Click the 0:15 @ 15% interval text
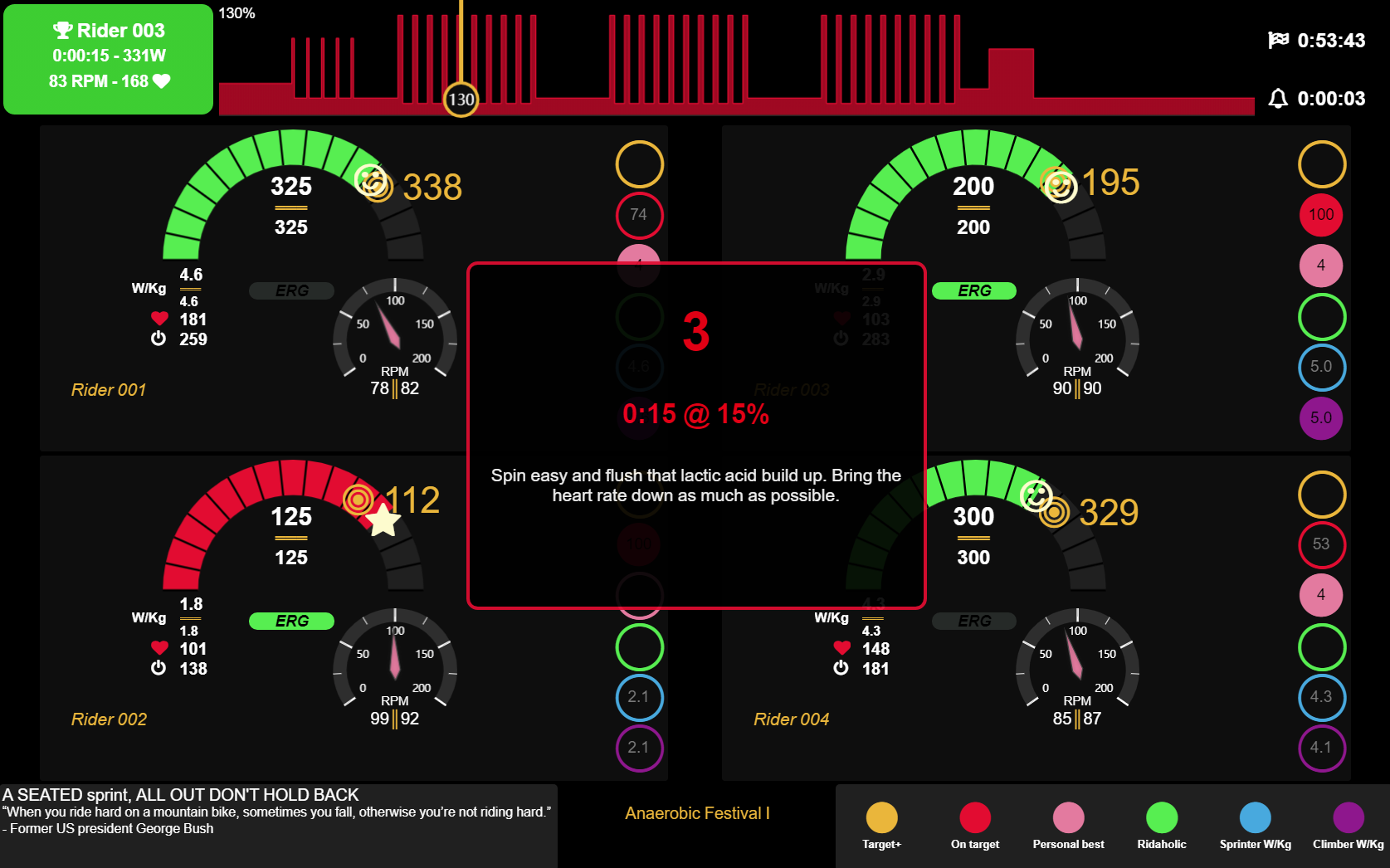The width and height of the screenshot is (1390, 868). coord(695,414)
